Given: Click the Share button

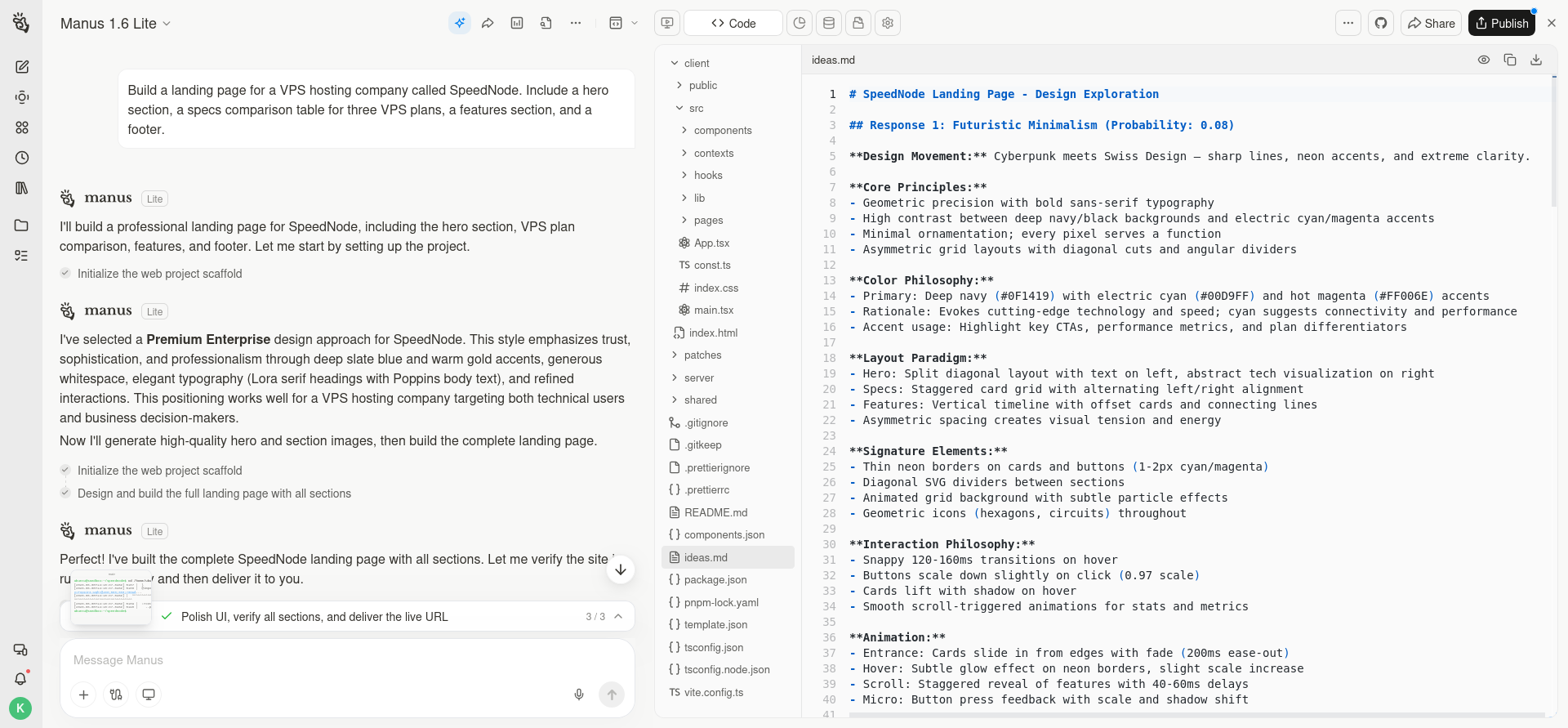Looking at the screenshot, I should [x=1432, y=23].
